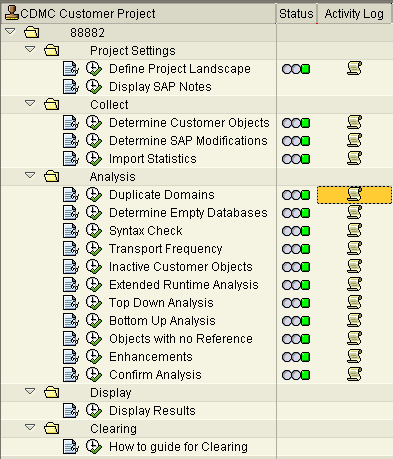Click the Activity Log column header

pyautogui.click(x=354, y=14)
